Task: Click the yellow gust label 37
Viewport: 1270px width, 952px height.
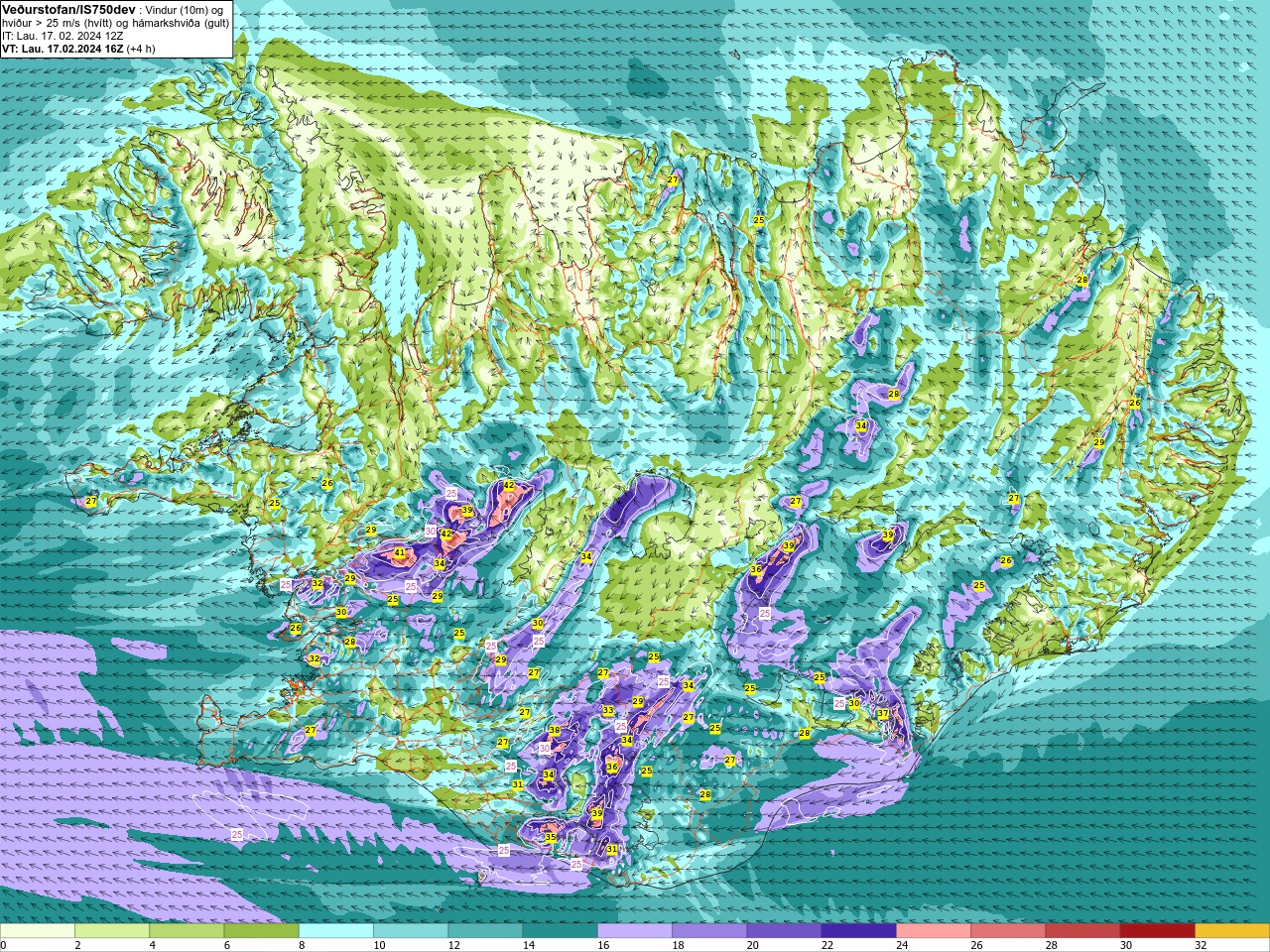Action: point(883,714)
